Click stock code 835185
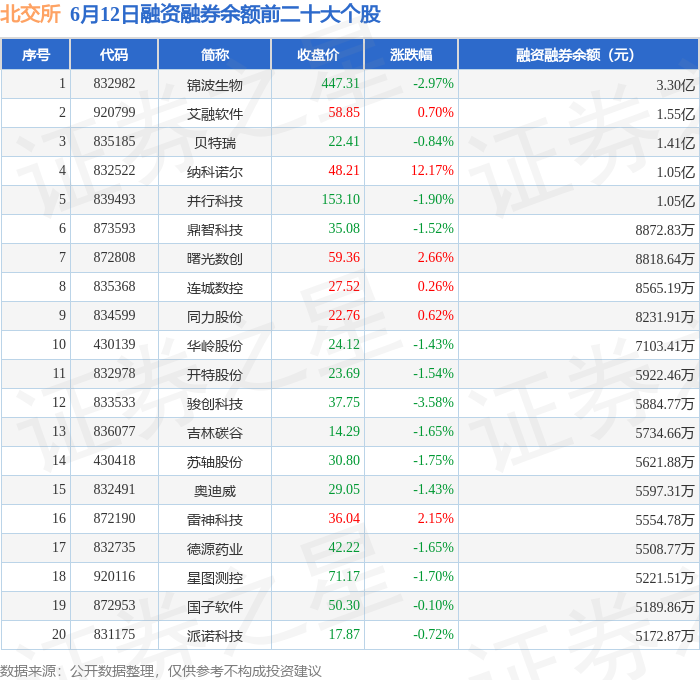Screen dimensions: 700x680 114,142
